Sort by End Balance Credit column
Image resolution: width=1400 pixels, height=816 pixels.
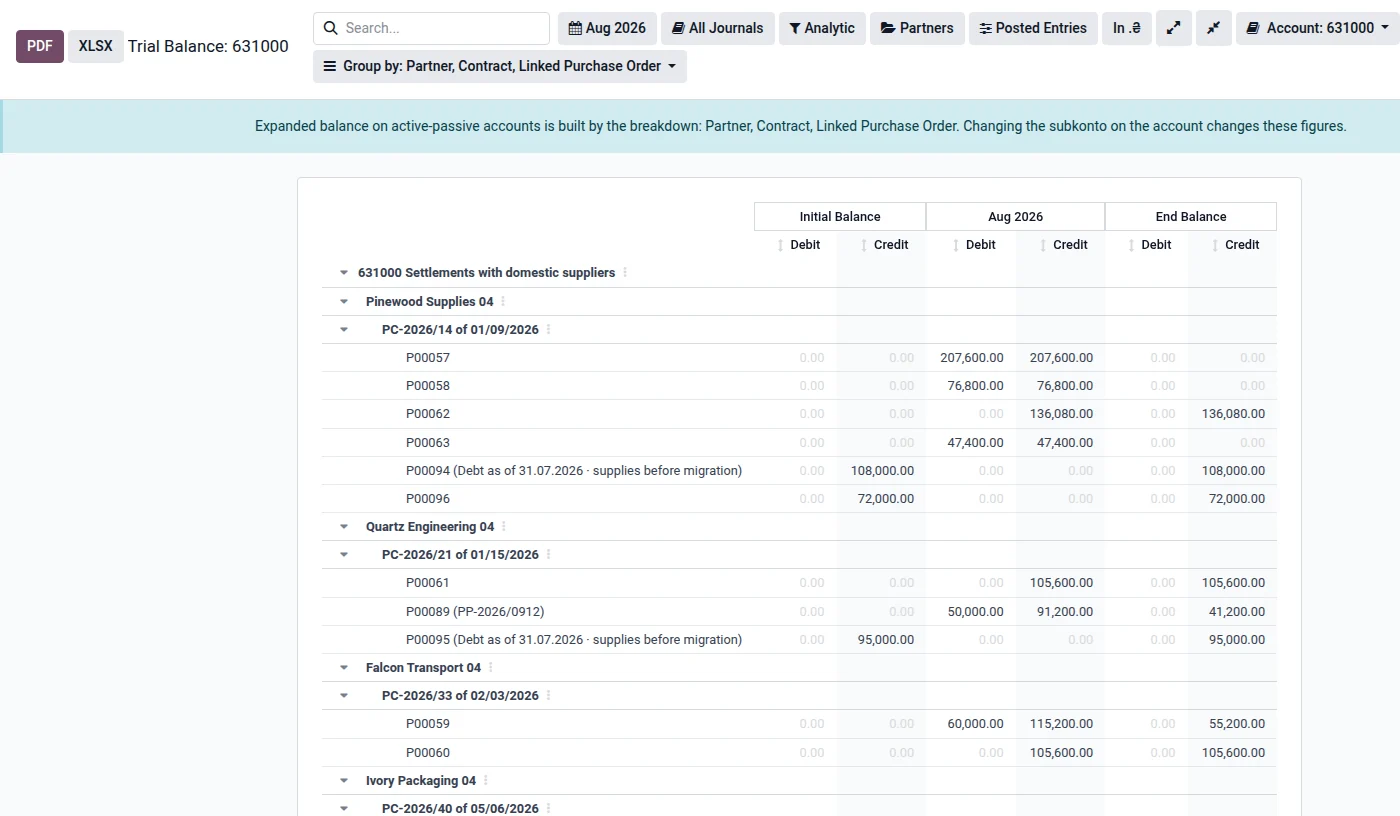1216,245
